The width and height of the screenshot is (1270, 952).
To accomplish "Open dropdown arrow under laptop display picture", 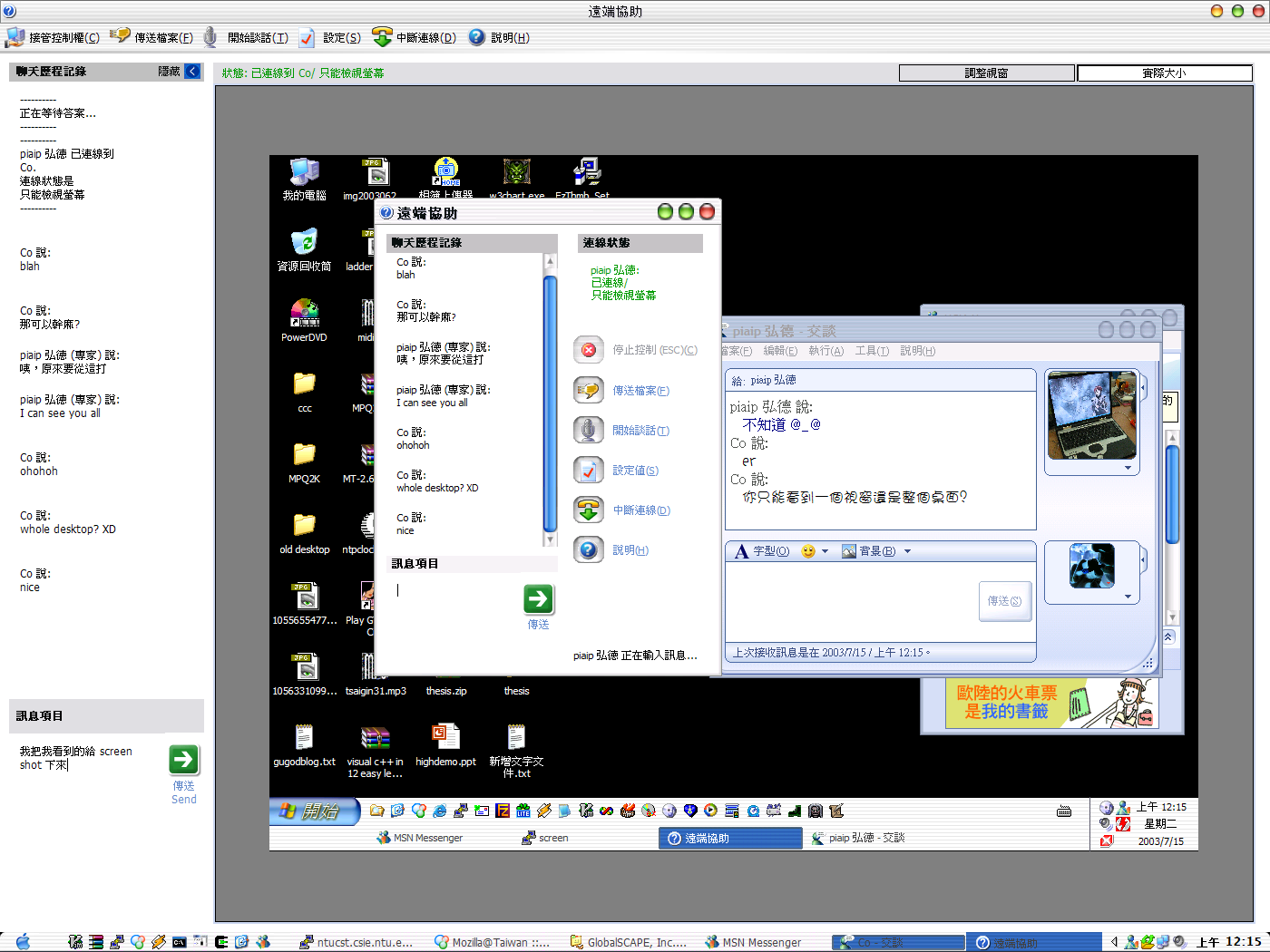I will point(1128,469).
